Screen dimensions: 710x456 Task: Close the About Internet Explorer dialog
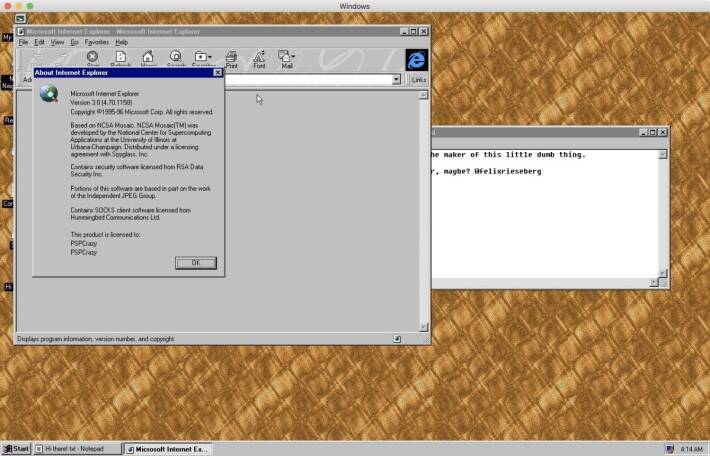click(x=218, y=72)
